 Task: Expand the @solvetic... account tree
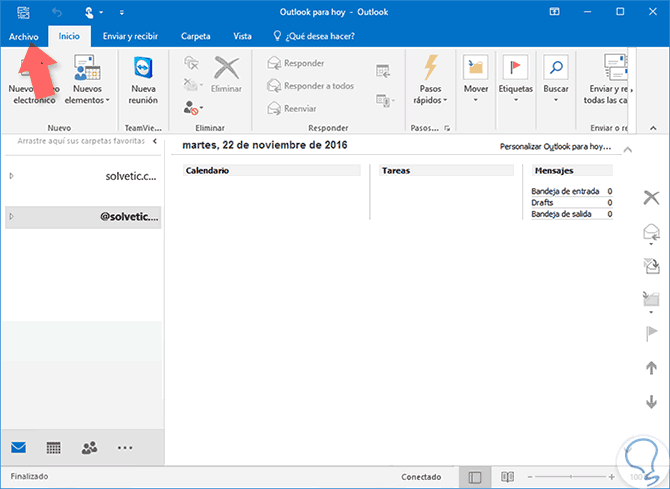(12, 216)
